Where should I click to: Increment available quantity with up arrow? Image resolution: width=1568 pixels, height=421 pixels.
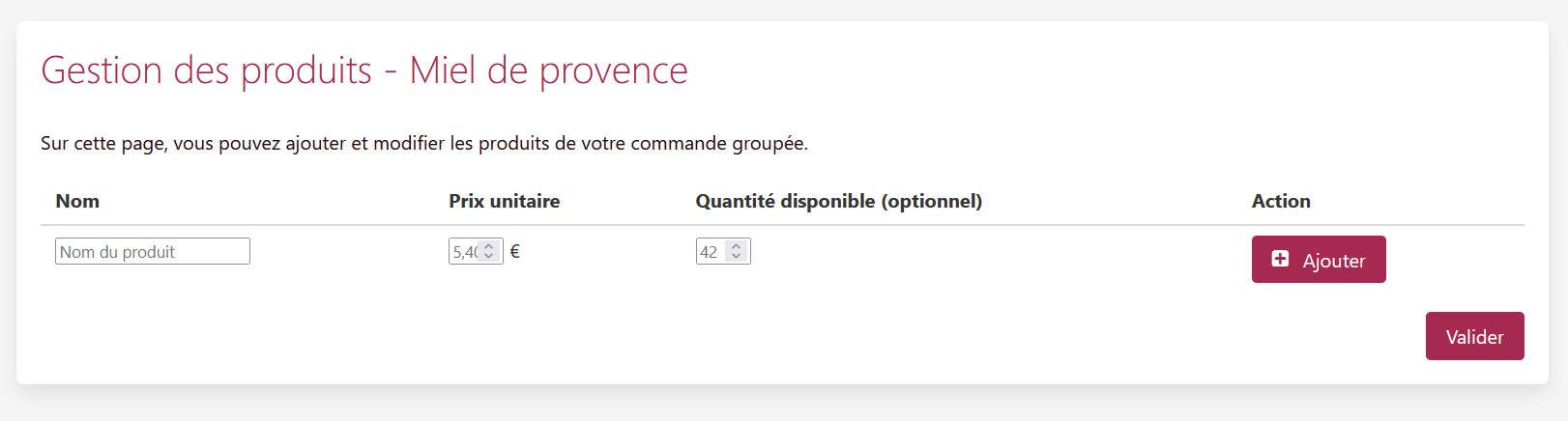[737, 246]
